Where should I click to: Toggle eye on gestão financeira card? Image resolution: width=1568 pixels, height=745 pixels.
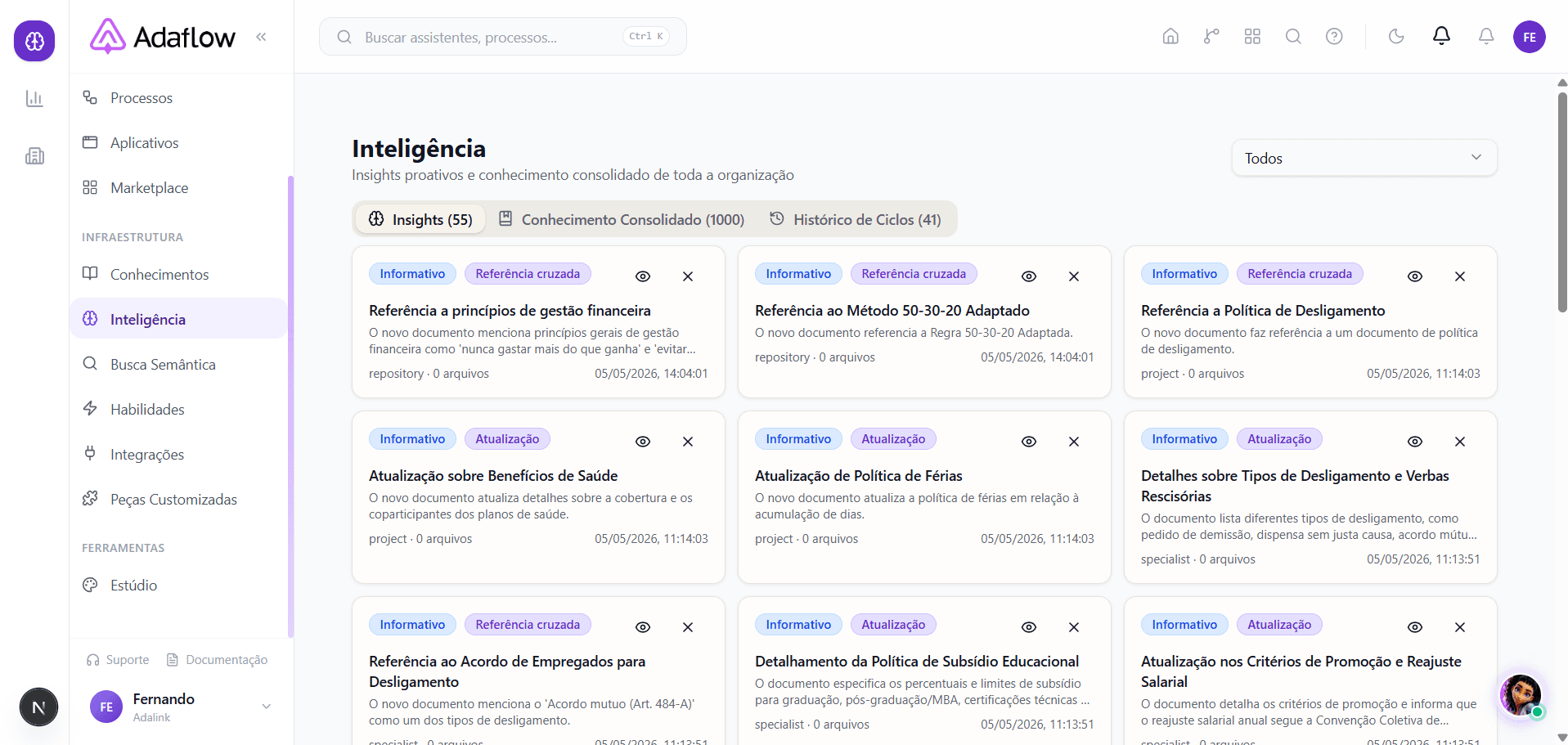coord(643,276)
